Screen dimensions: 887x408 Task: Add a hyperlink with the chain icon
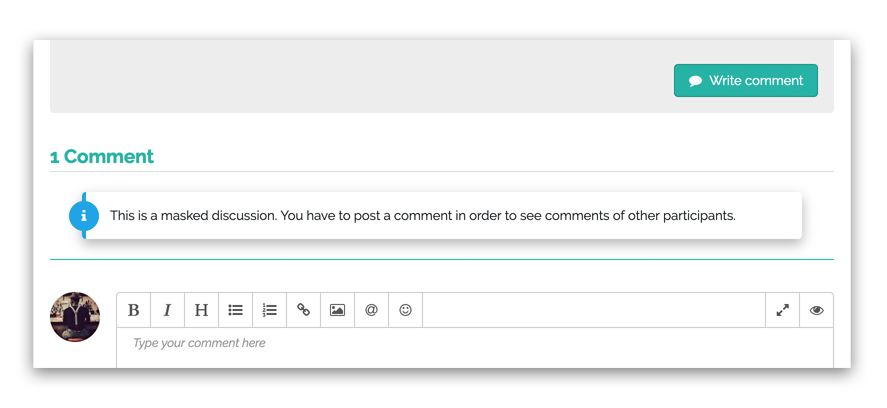pyautogui.click(x=303, y=310)
